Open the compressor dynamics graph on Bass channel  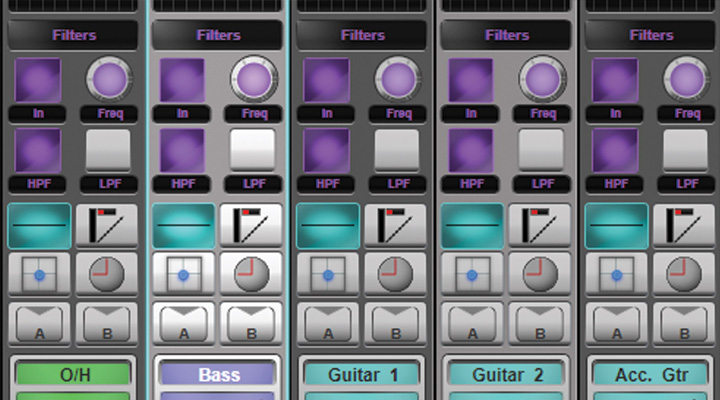[251, 226]
